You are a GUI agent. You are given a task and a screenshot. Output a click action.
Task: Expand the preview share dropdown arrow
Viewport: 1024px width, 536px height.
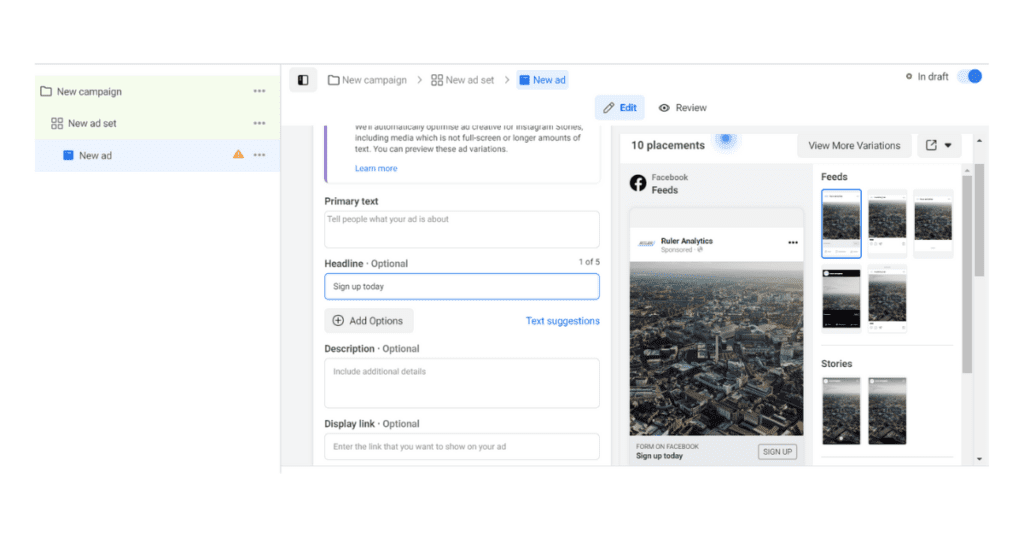[948, 146]
